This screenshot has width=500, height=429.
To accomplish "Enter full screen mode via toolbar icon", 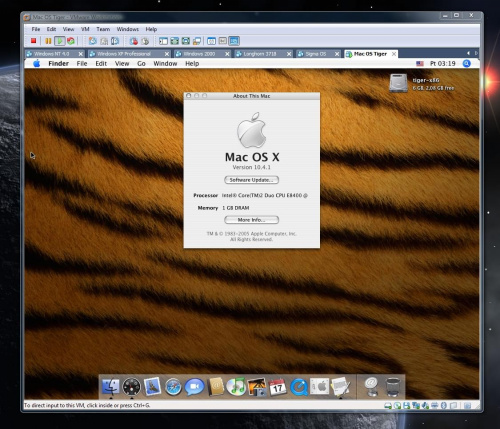I will click(x=185, y=41).
